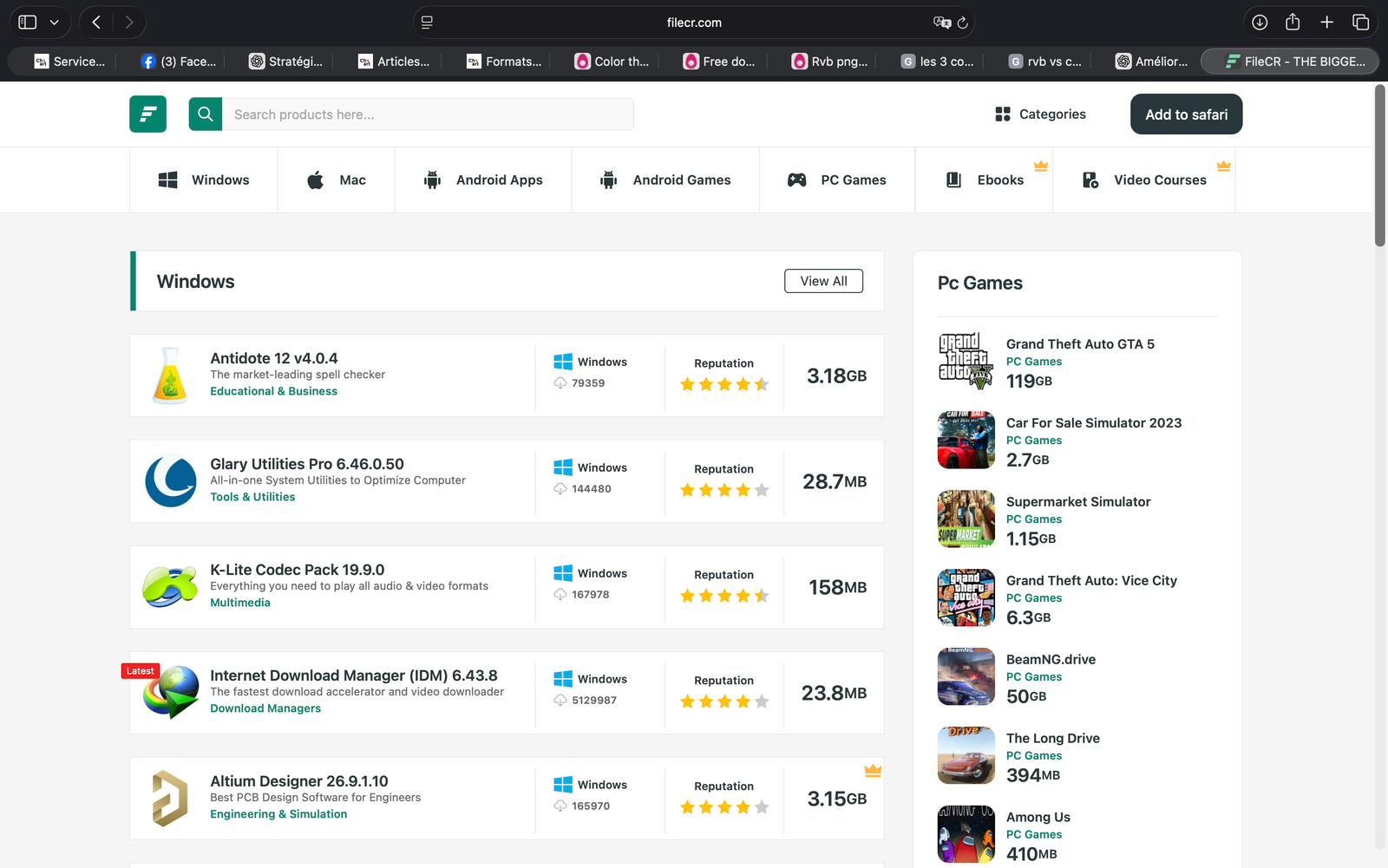Open the Android Games category
Screen dimensions: 1388x868
665,179
